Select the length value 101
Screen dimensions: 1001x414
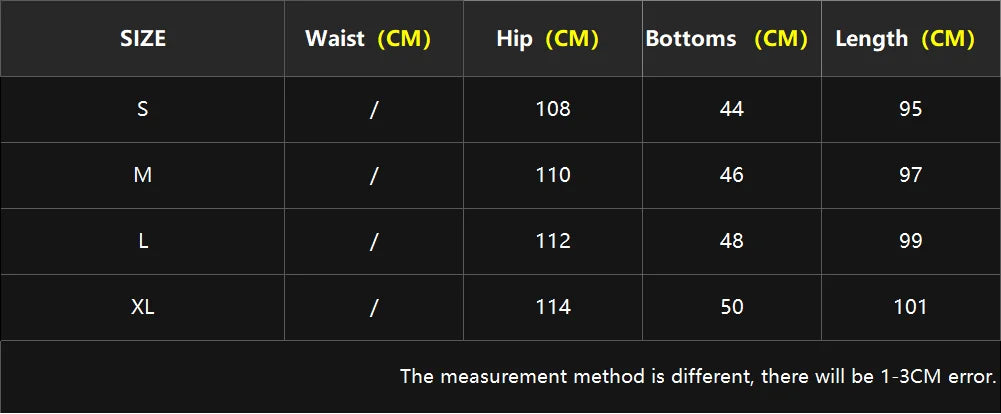910,307
